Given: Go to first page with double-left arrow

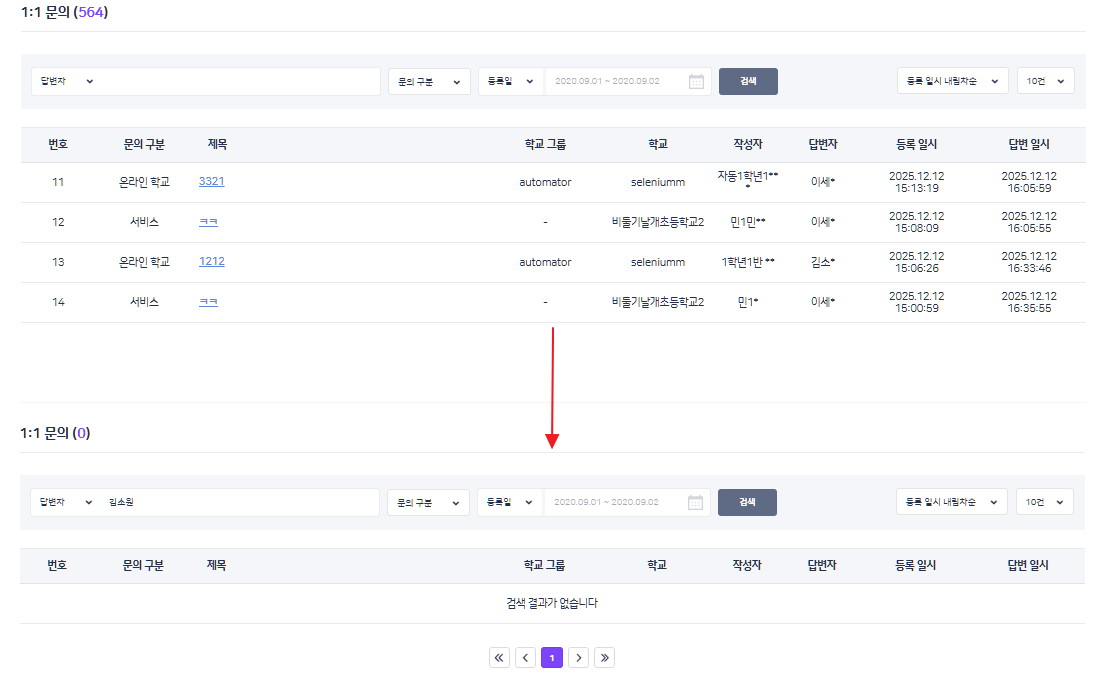Looking at the screenshot, I should [x=499, y=658].
